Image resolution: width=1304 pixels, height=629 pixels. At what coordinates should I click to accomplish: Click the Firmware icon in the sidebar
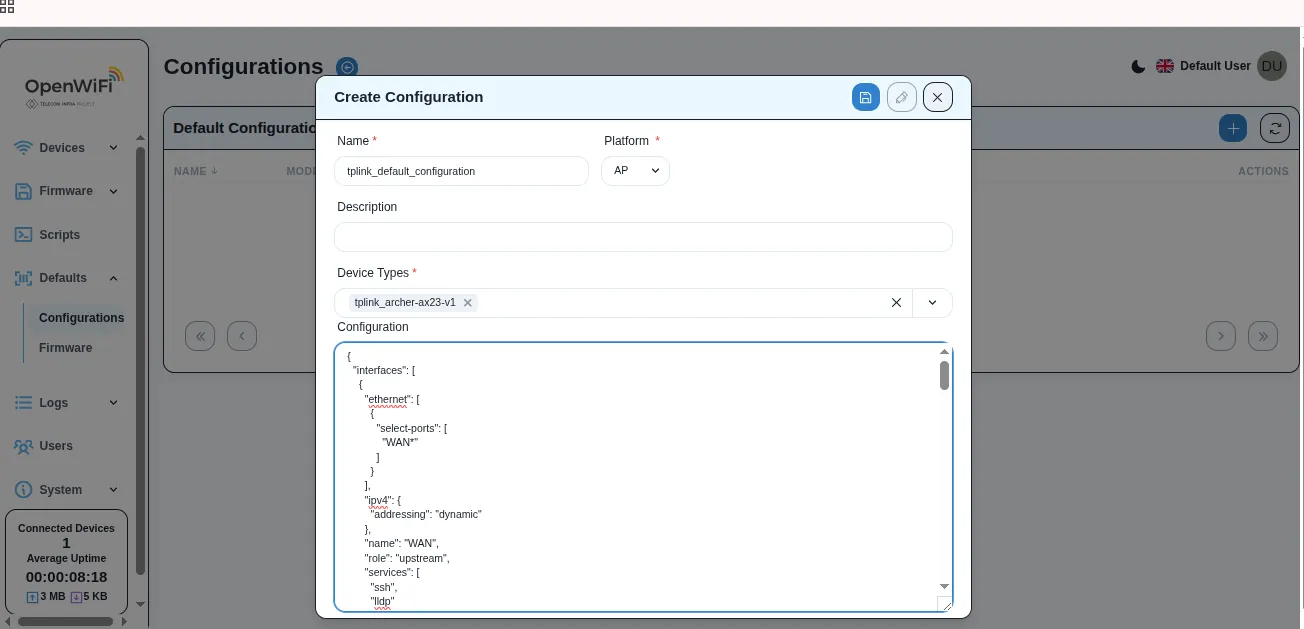(x=24, y=191)
